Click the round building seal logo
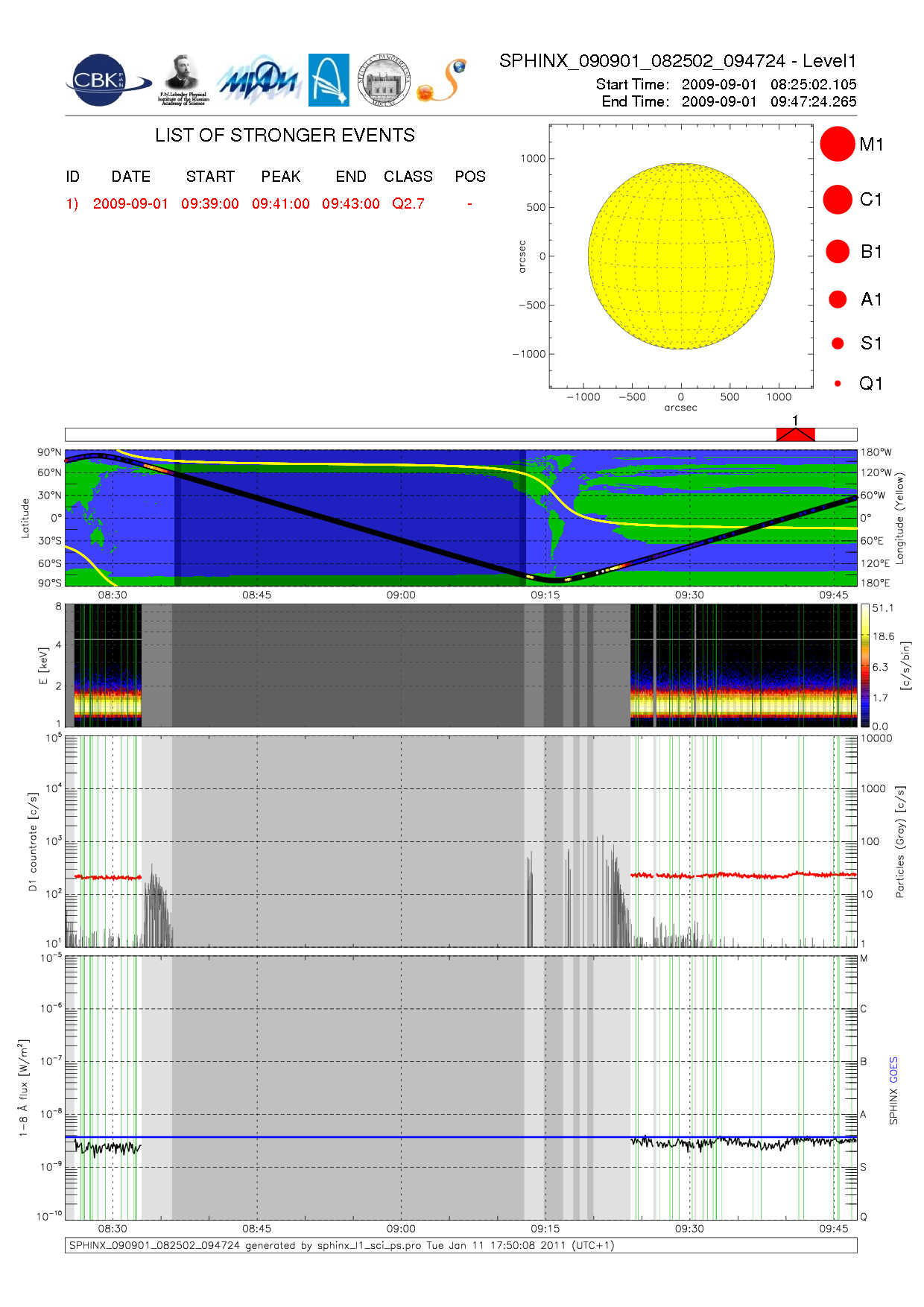The image size is (924, 1307). (383, 80)
